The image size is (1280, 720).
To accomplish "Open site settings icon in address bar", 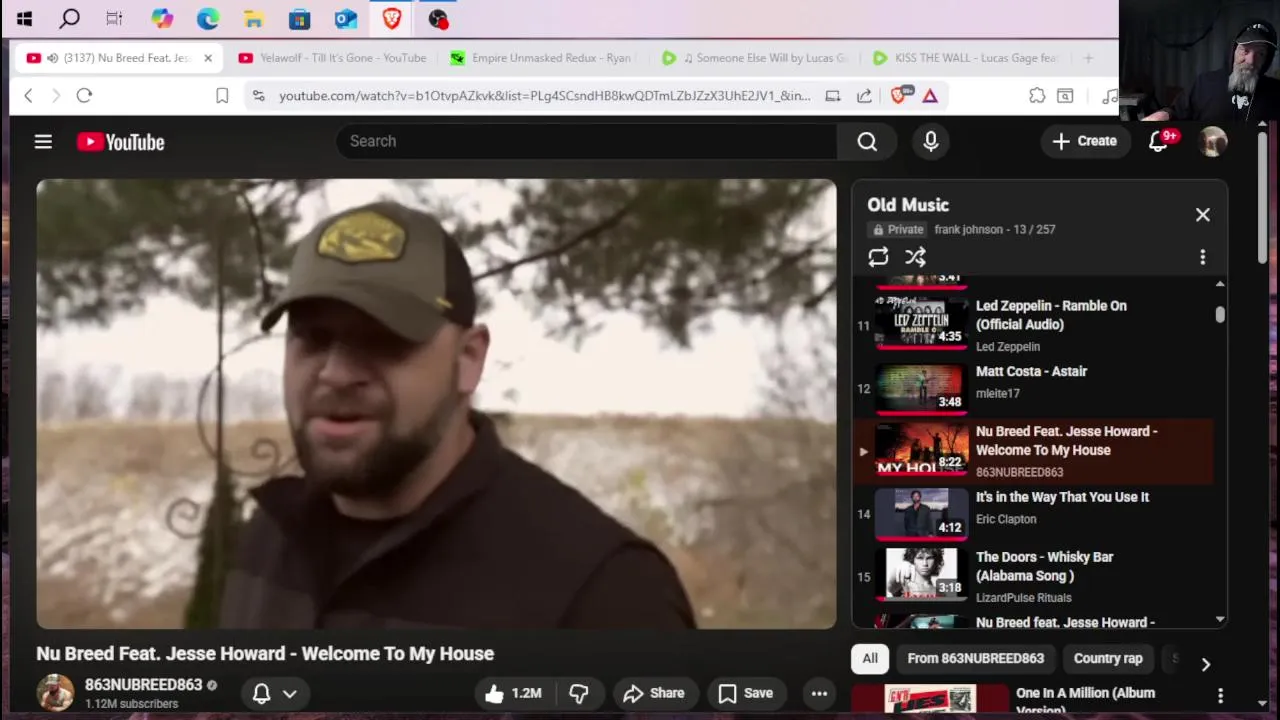I will click(258, 95).
